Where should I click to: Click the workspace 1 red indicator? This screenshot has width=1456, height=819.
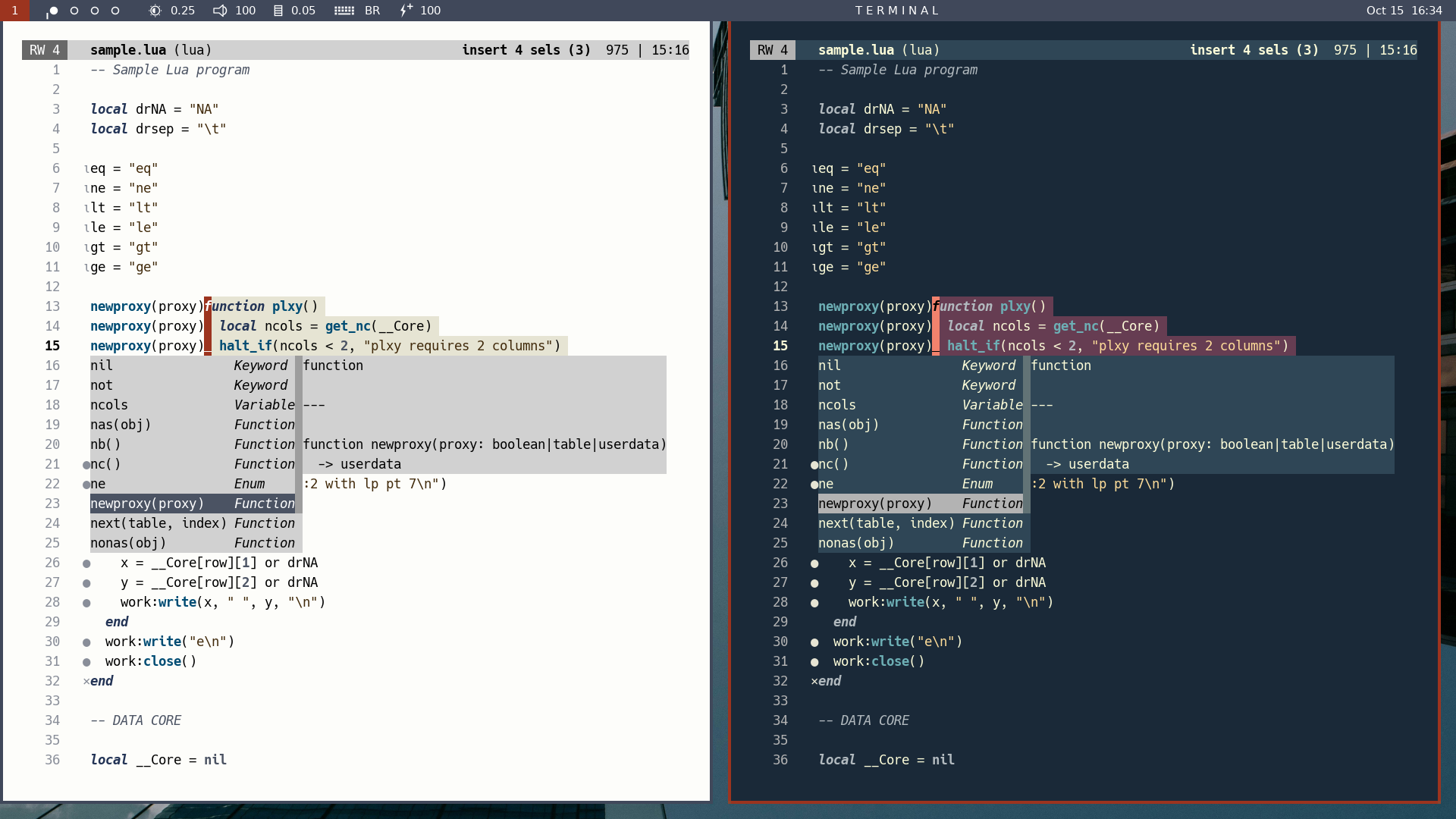tap(14, 11)
